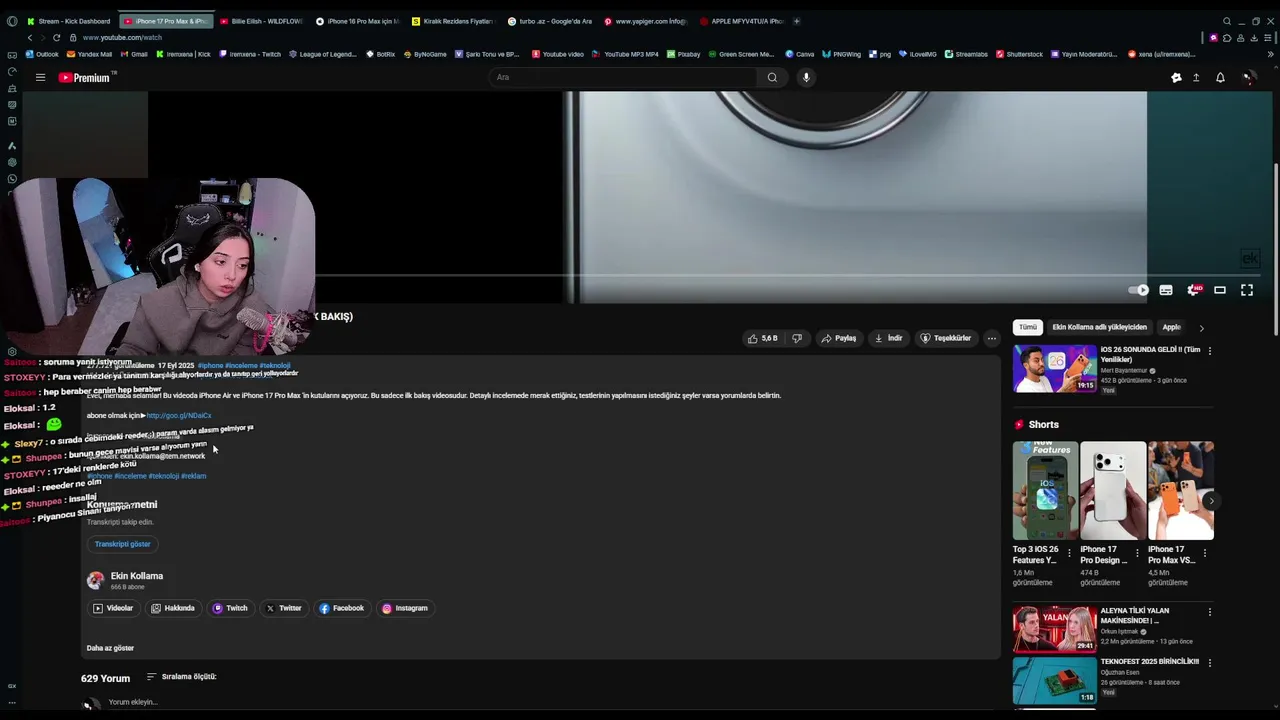Image resolution: width=1280 pixels, height=720 pixels.
Task: Open the Ekin Kollama channel name
Action: [137, 576]
